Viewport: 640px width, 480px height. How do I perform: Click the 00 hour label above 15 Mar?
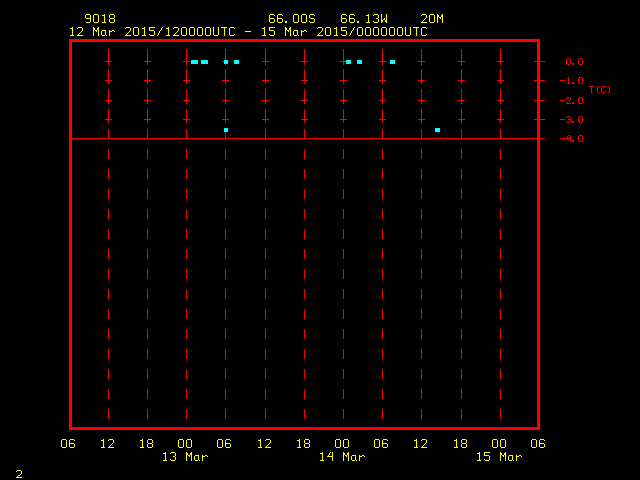point(499,444)
